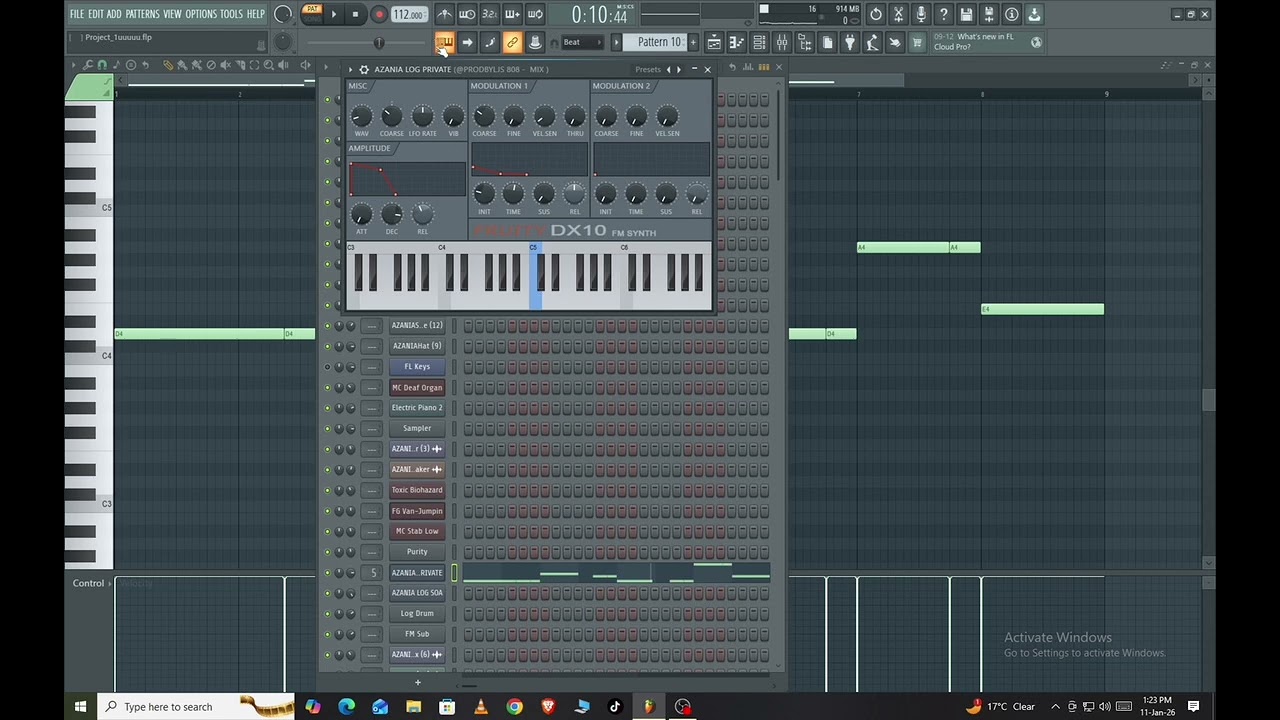Click the render export download icon
Viewport: 1280px width, 720px height.
pyautogui.click(x=1034, y=14)
